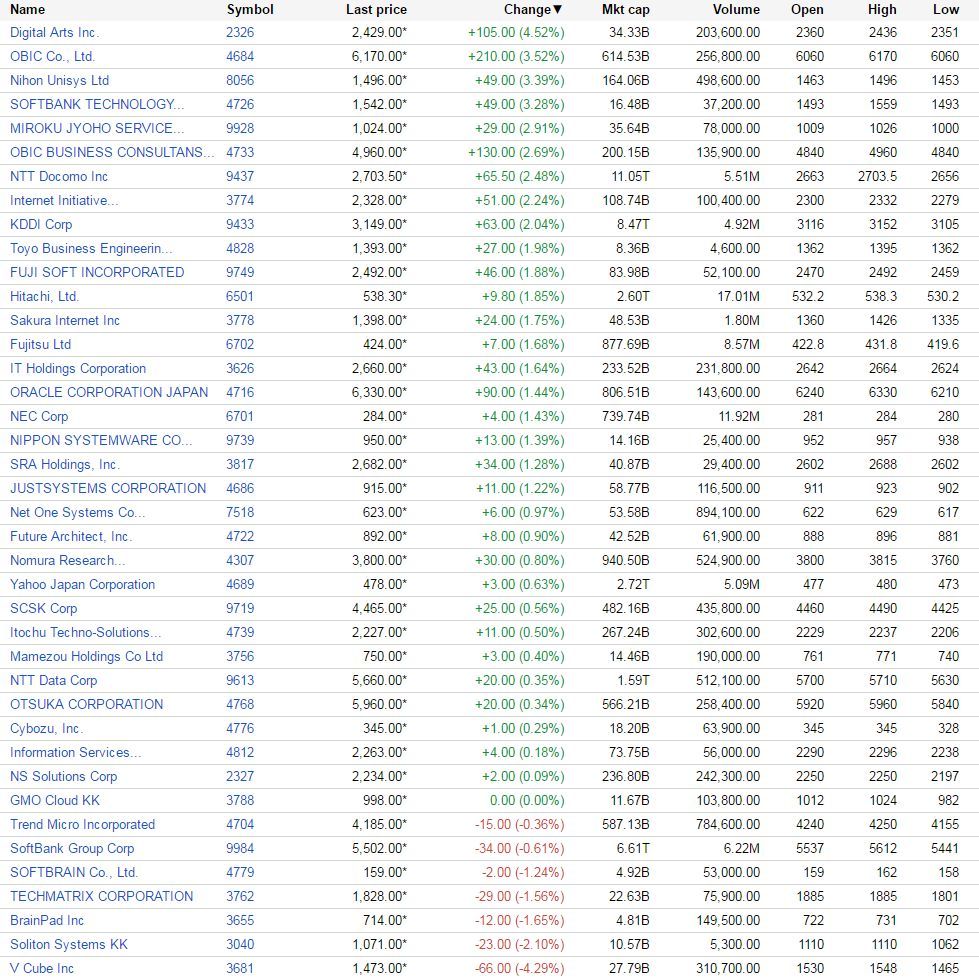Image resolution: width=979 pixels, height=980 pixels.
Task: Open SCSK Corp link
Action: pyautogui.click(x=44, y=608)
